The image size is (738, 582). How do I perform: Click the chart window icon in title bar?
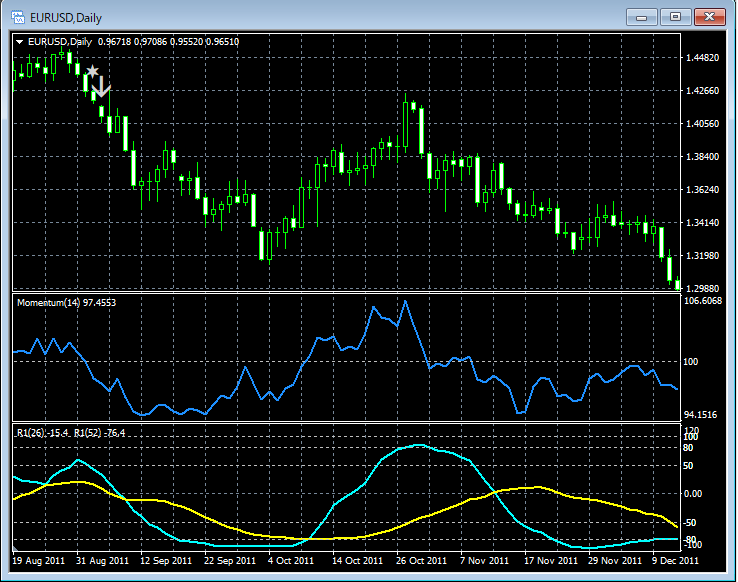(17, 17)
